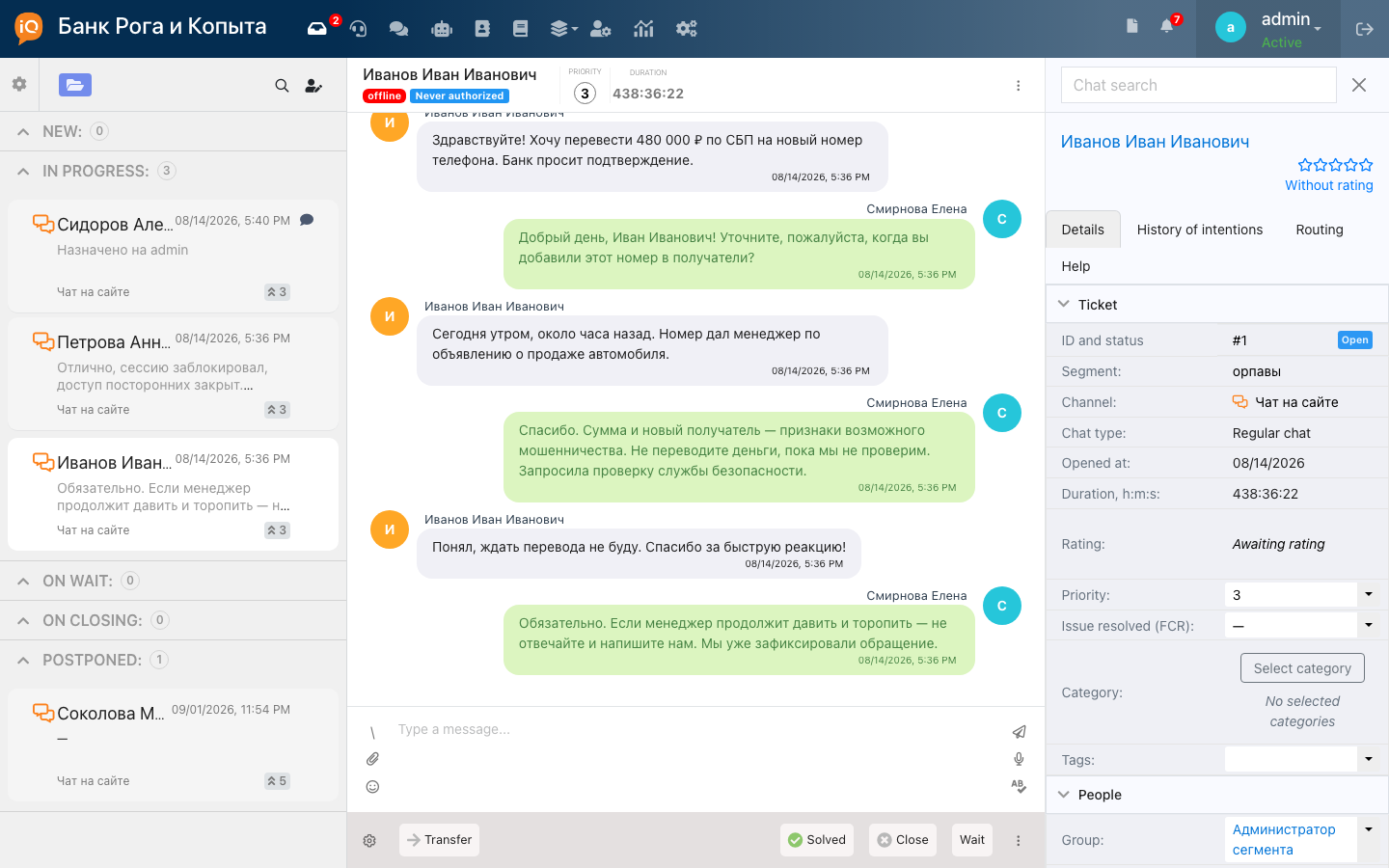The height and width of the screenshot is (868, 1389).
Task: Open the contacts address book icon
Action: [x=482, y=29]
